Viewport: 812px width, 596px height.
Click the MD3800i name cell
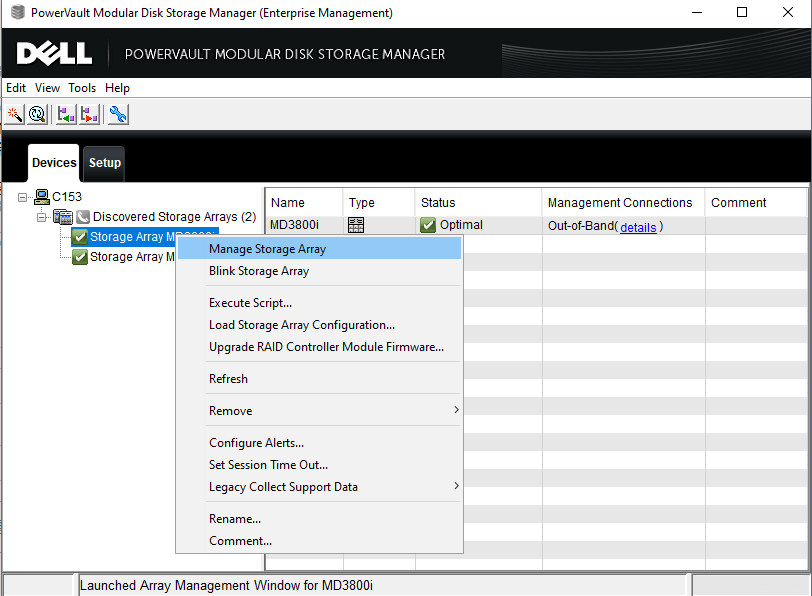(294, 225)
